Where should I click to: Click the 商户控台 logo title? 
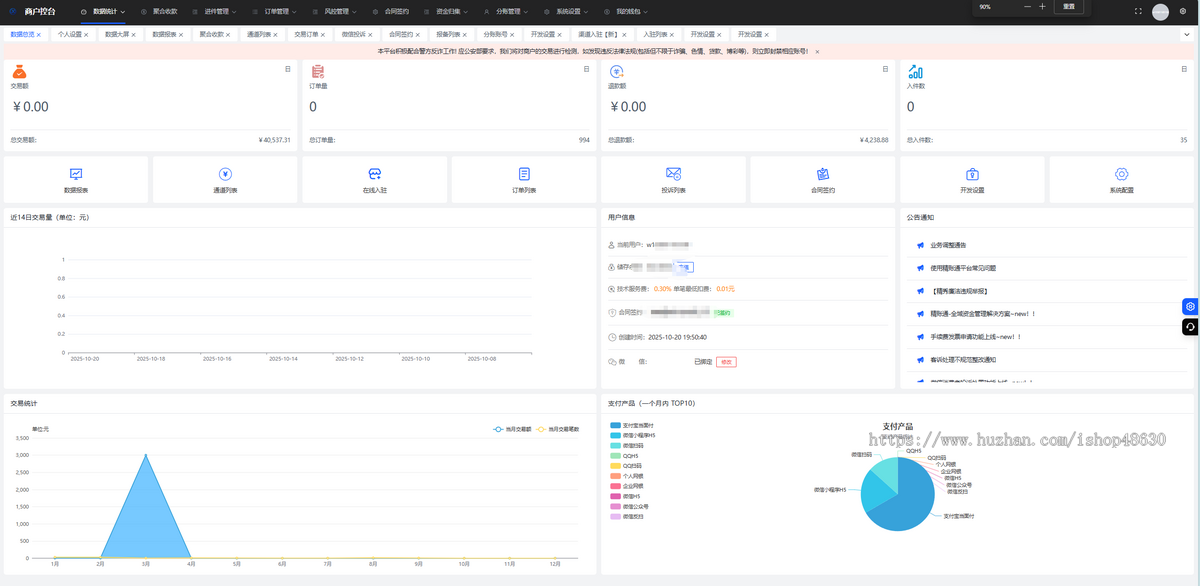point(40,11)
